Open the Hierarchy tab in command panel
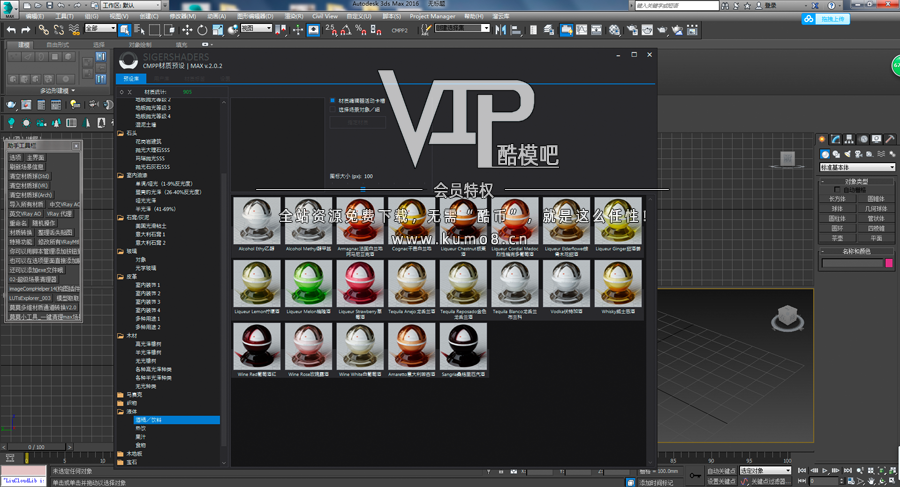The height and width of the screenshot is (487, 900). coord(849,139)
